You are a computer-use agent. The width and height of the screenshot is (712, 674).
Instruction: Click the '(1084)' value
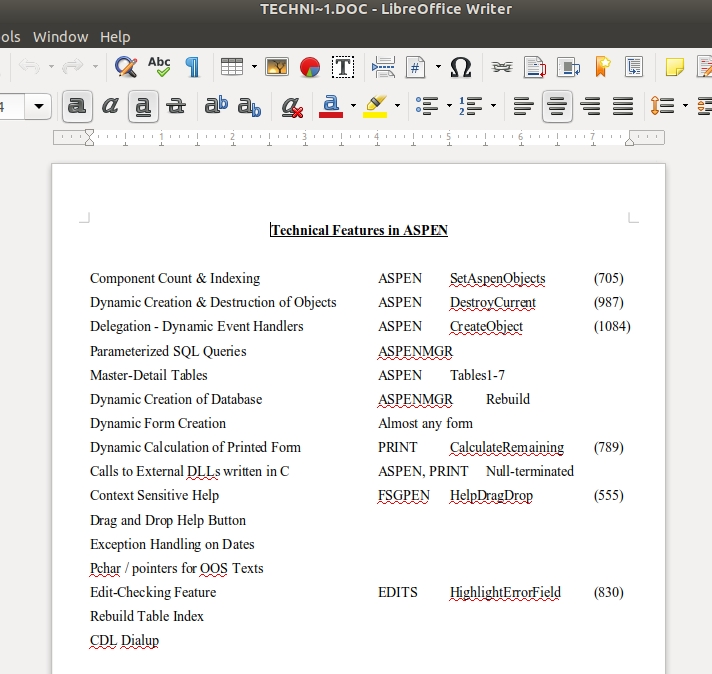[612, 327]
